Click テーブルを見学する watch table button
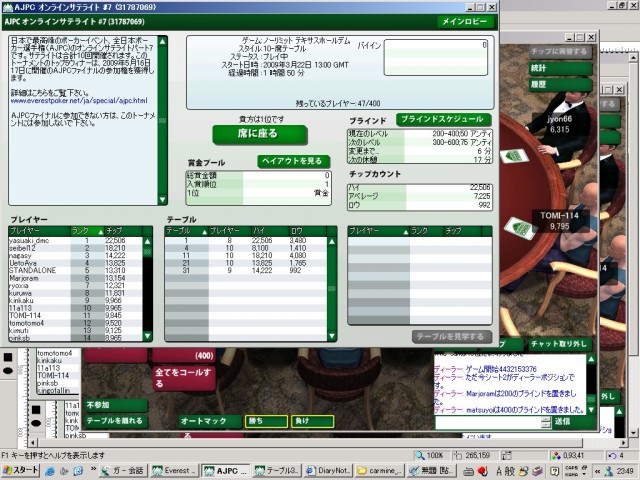This screenshot has height=480, width=640. [x=451, y=337]
